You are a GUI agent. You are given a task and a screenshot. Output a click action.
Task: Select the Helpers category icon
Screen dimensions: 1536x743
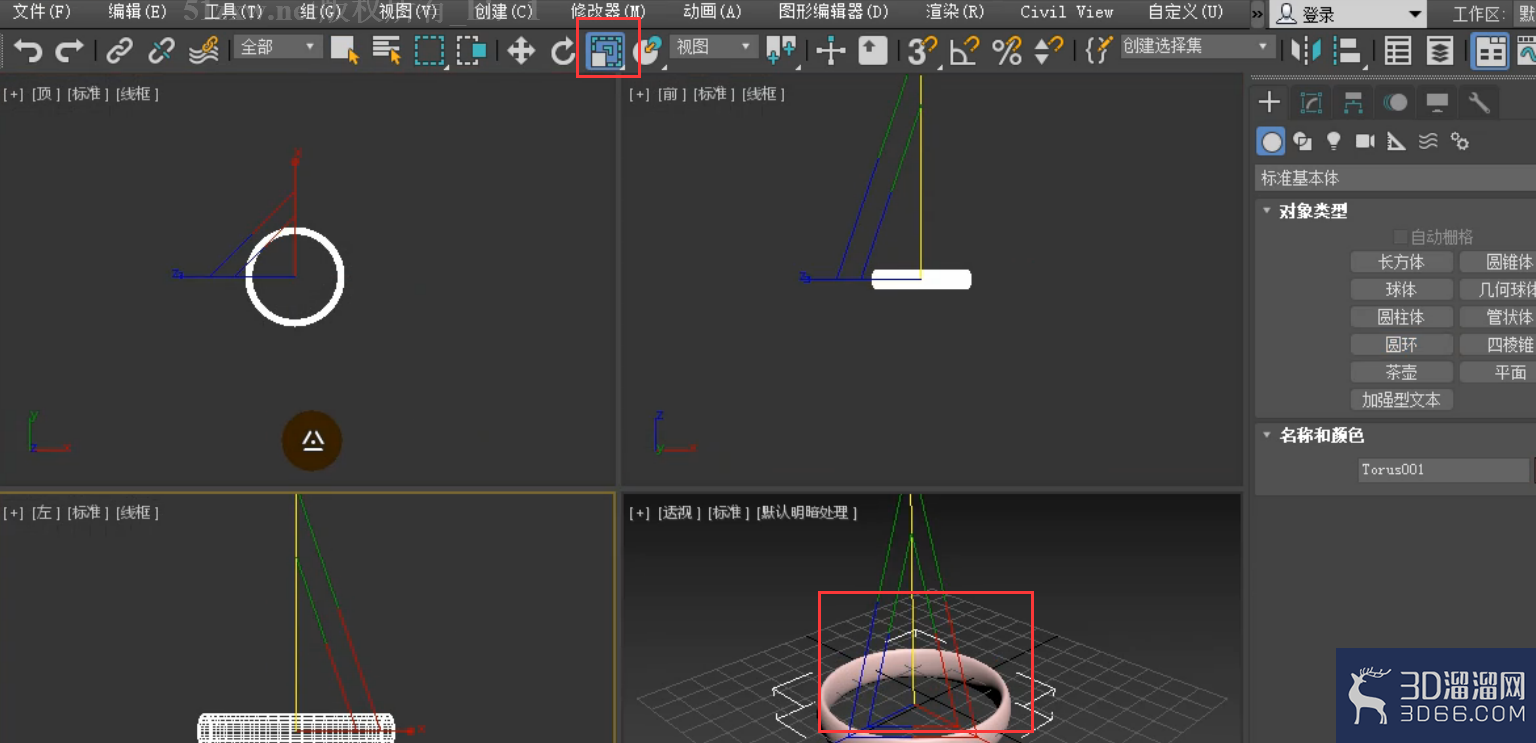1397,141
